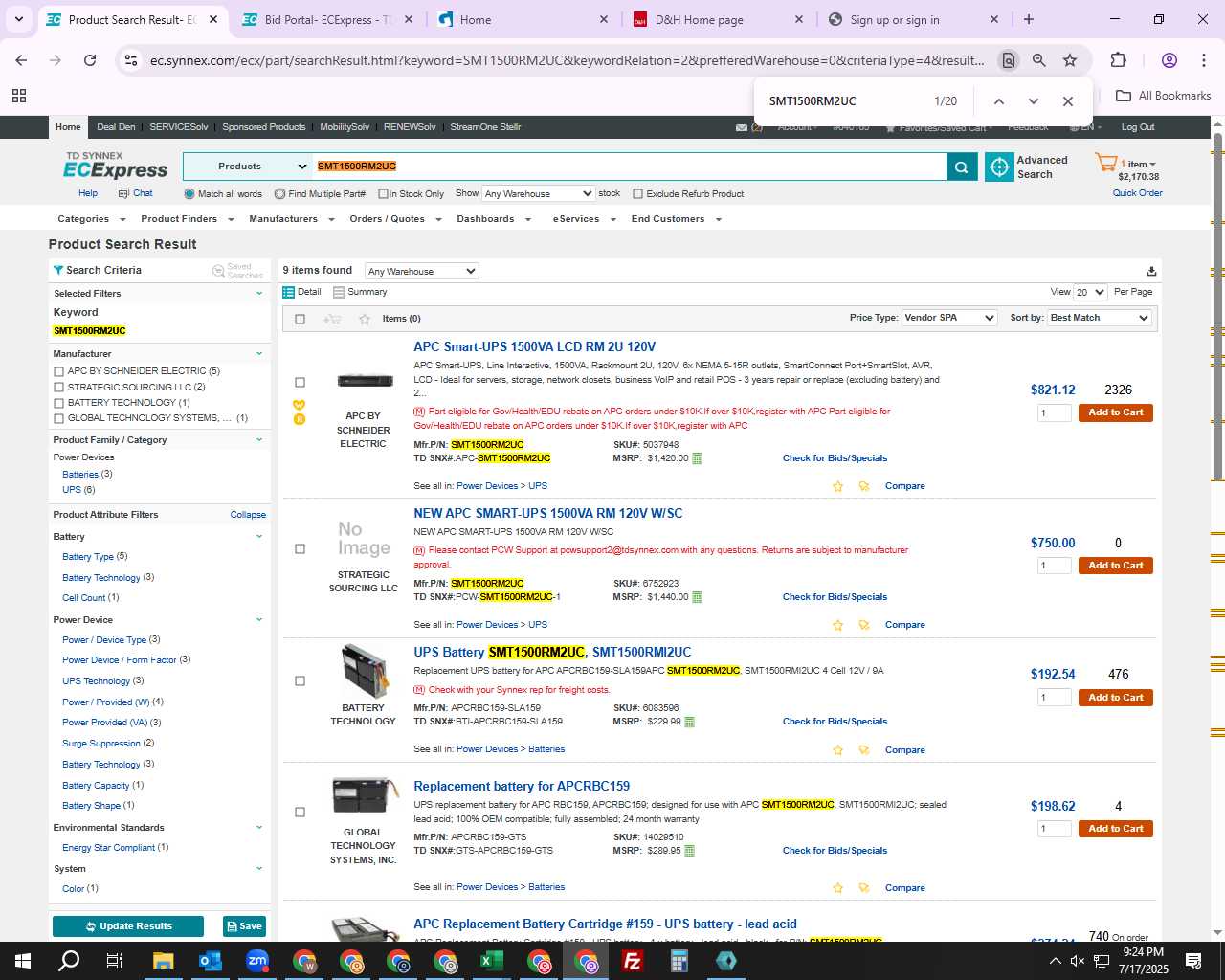Image resolution: width=1225 pixels, height=980 pixels.
Task: Open the Product Finders menu
Action: click(x=187, y=219)
